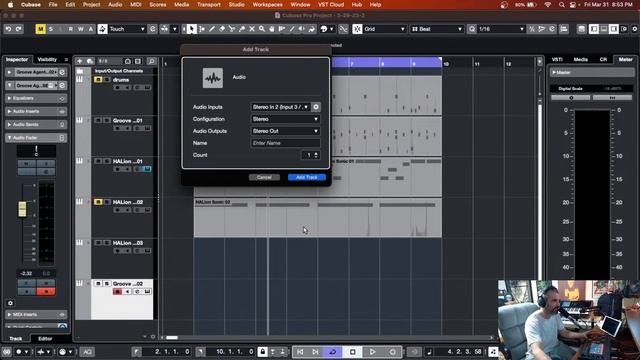Viewport: 640px width, 360px height.
Task: Unmute the HALion ...02 track
Action: coord(98,202)
